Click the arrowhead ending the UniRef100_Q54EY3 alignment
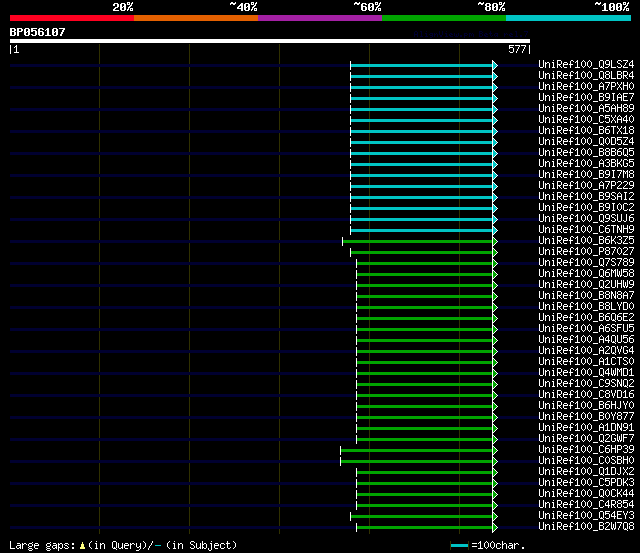This screenshot has height=553, width=640. click(495, 517)
